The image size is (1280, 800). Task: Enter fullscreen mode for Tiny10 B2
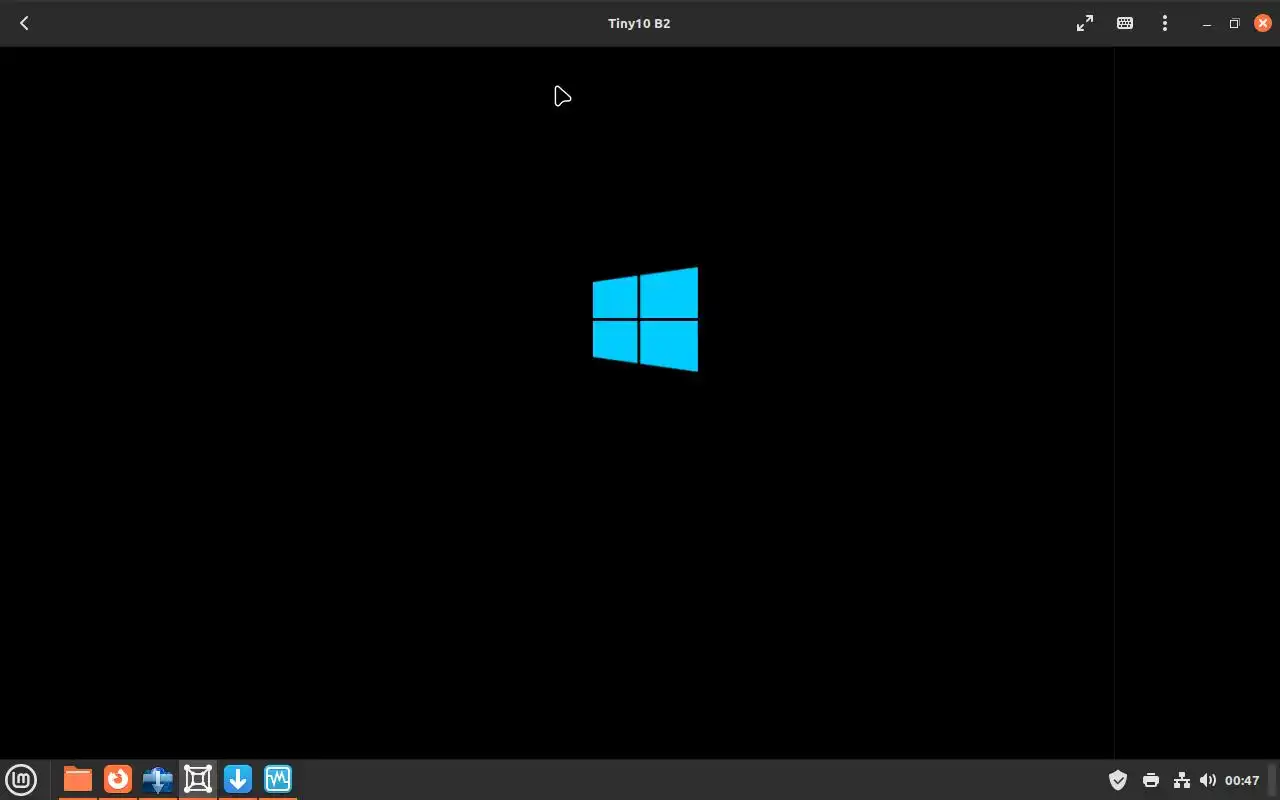point(1085,23)
